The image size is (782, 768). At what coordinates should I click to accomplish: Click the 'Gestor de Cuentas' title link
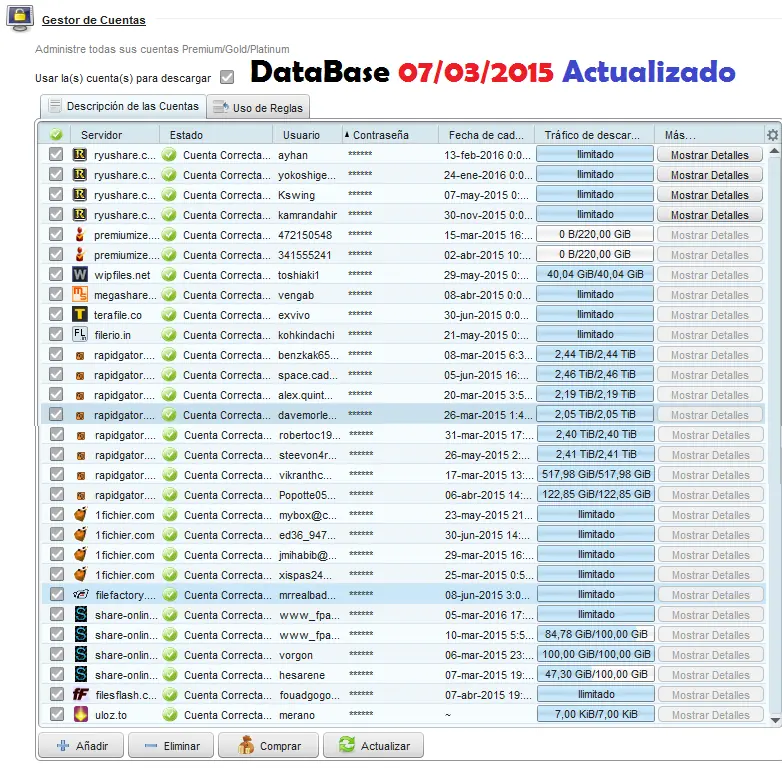click(94, 20)
